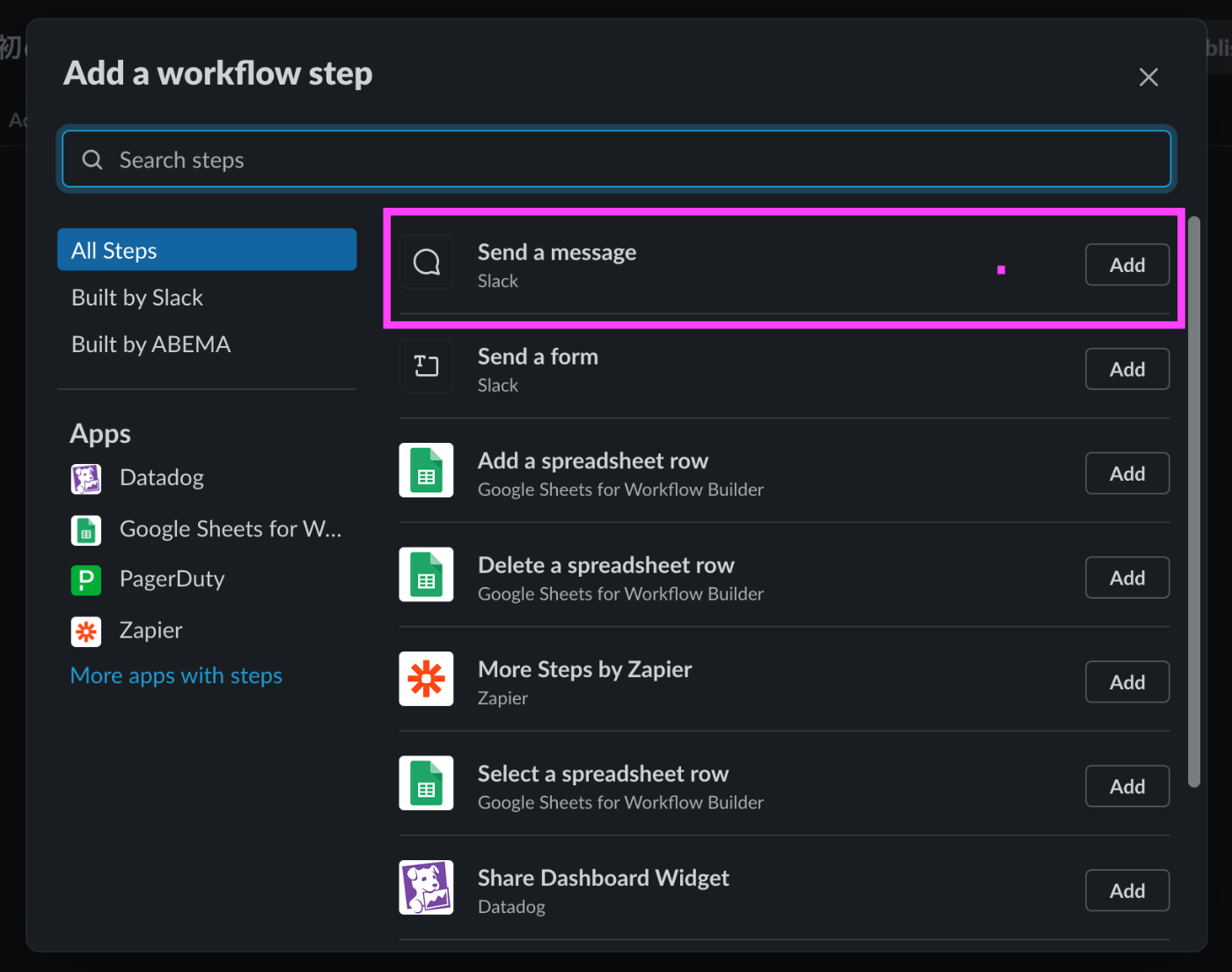Add the Add a spreadsheet row step
Viewport: 1232px width, 972px height.
[1127, 474]
